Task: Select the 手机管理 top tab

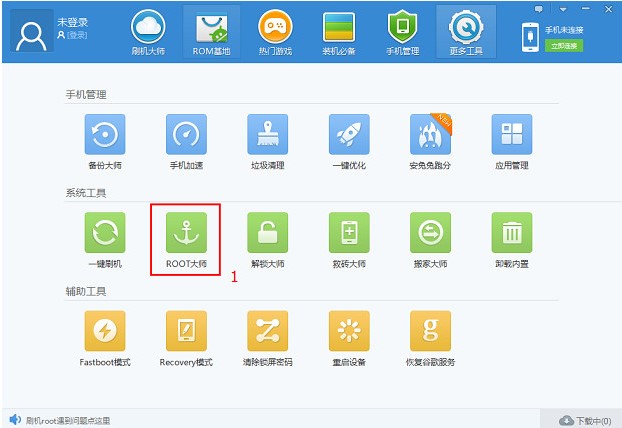Action: (403, 32)
